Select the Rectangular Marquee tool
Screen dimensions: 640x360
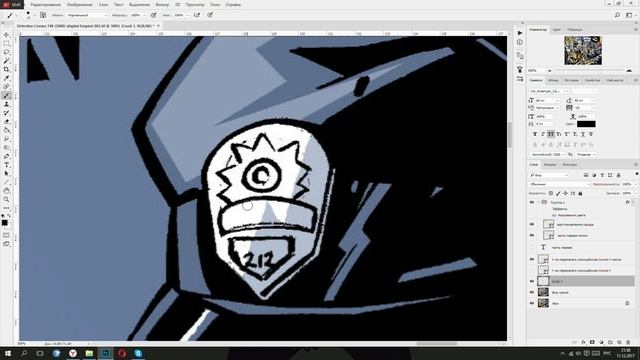[7, 44]
